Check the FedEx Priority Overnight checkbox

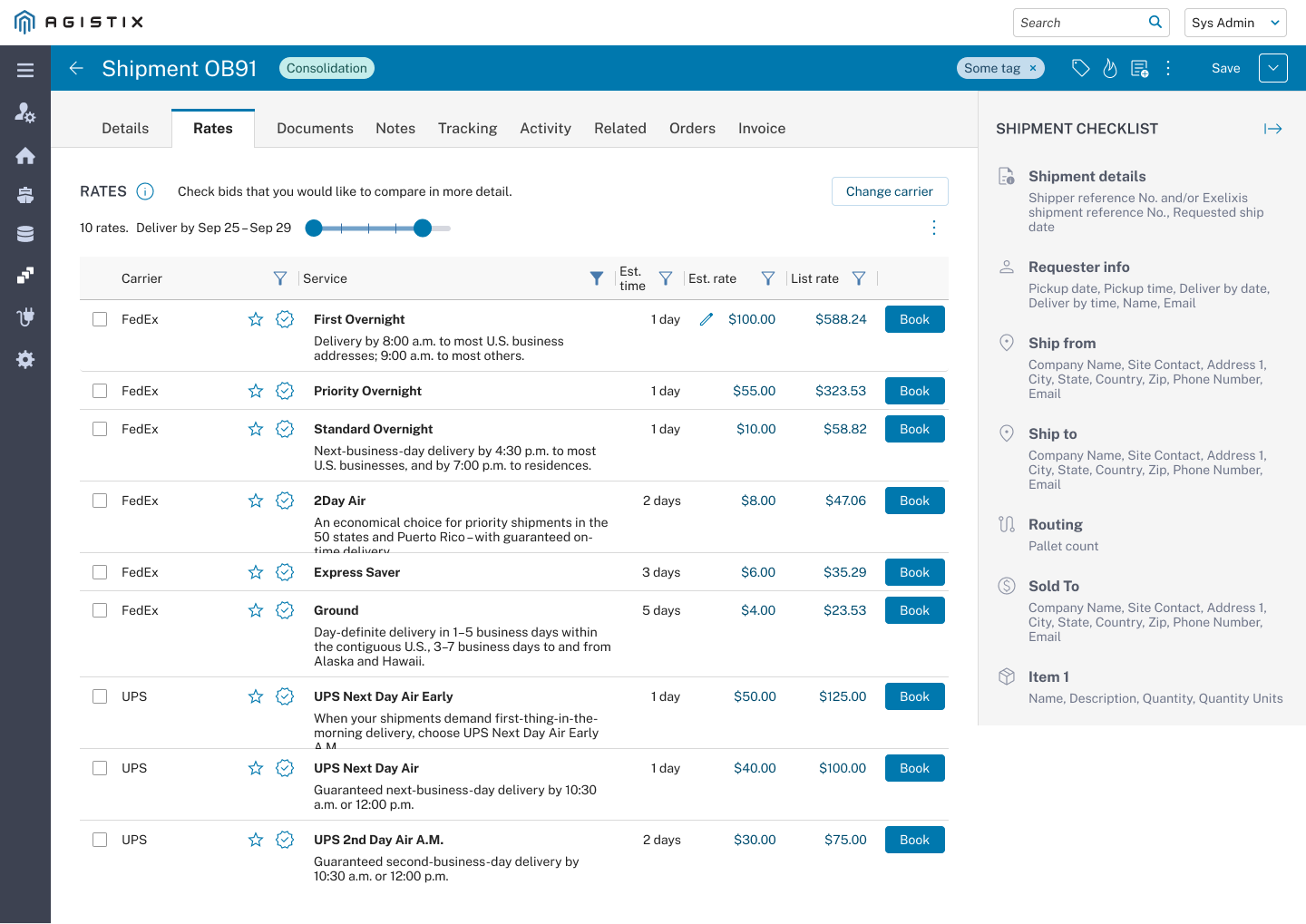coord(100,391)
